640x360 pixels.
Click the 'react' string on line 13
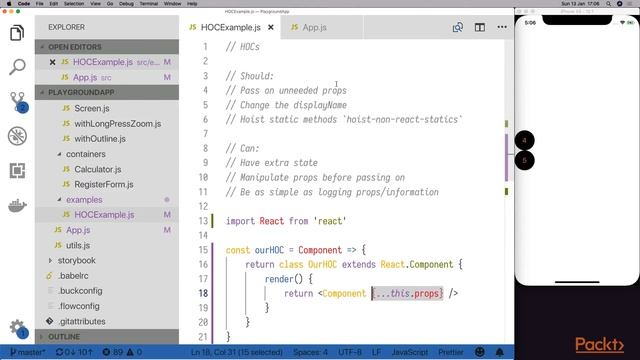[330, 221]
